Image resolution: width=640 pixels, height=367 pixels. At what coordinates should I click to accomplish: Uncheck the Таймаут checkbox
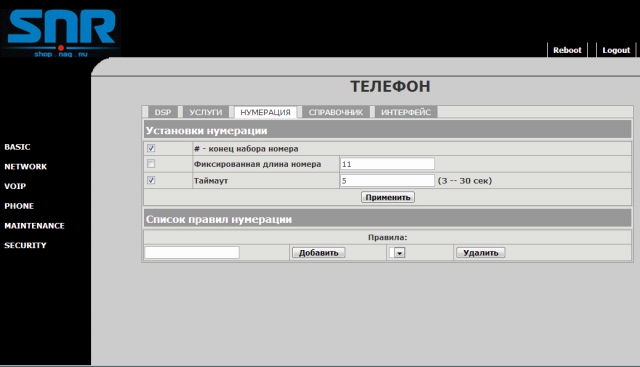151,180
